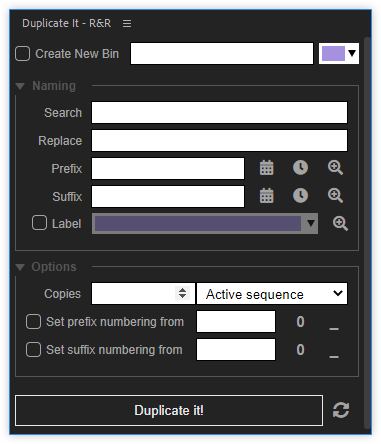Viewport: 381px width, 444px height.
Task: Toggle the Label checkbox
Action: (x=39, y=223)
